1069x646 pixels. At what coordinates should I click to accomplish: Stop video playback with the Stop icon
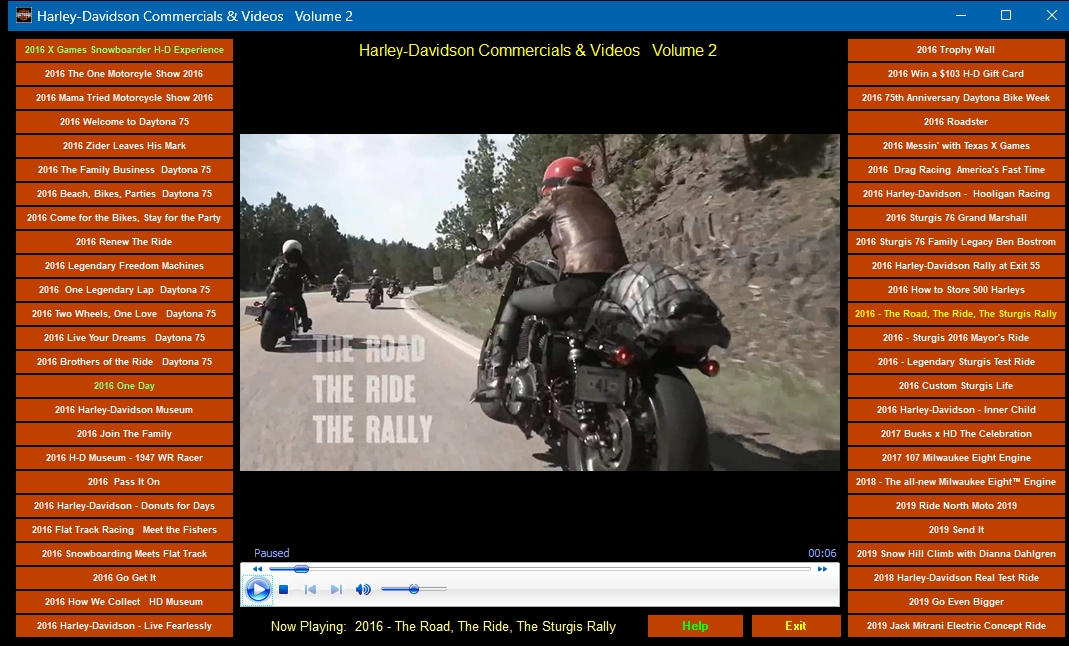pos(284,589)
